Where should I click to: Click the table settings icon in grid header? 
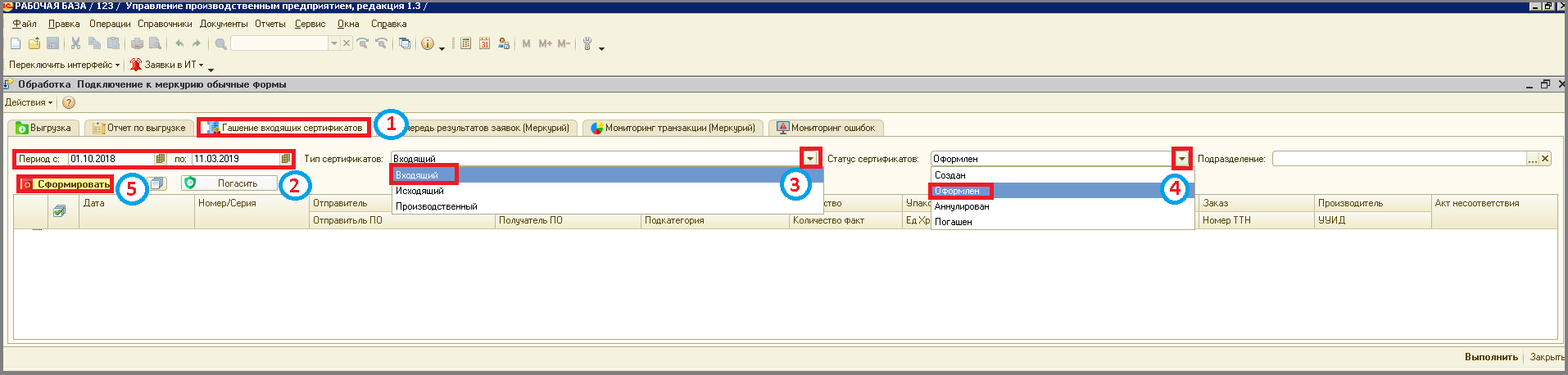click(60, 211)
